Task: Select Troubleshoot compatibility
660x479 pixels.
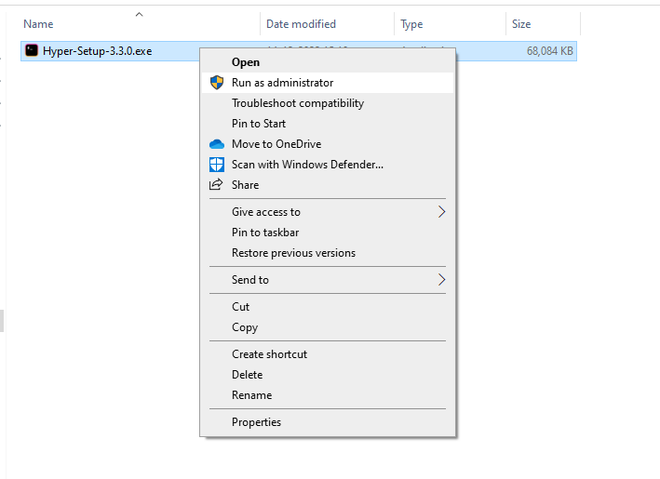Action: click(298, 103)
